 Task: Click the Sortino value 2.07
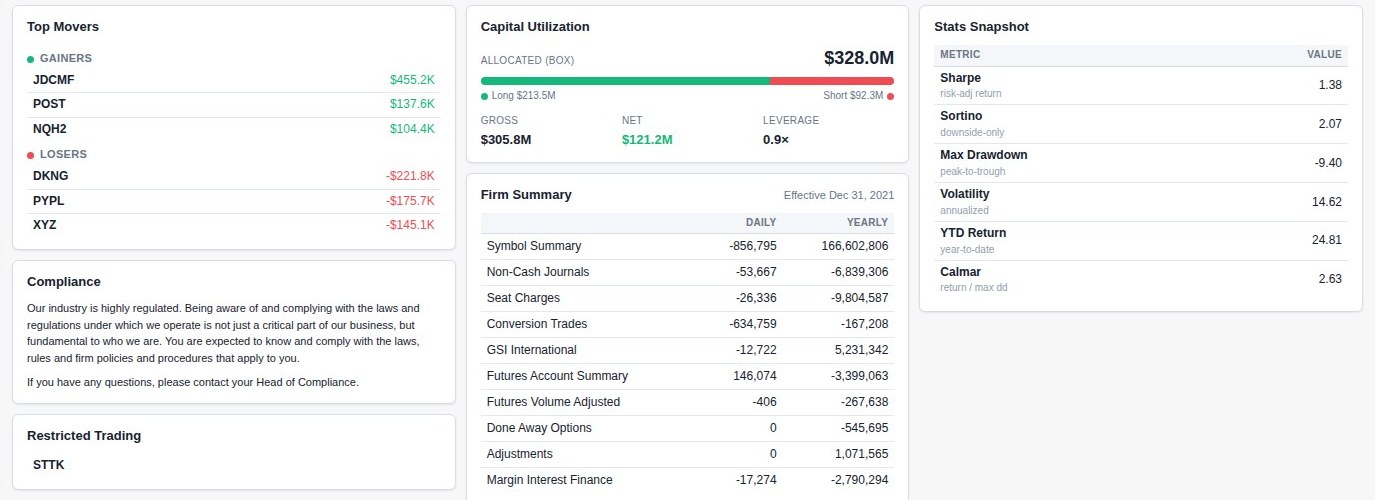1330,124
